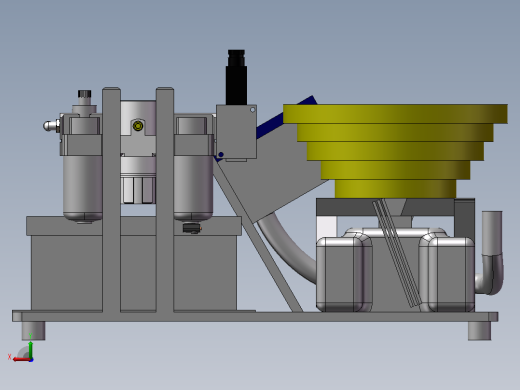Select the bundle of diagonal rods under bowl
520x390 pixels.
396,253
